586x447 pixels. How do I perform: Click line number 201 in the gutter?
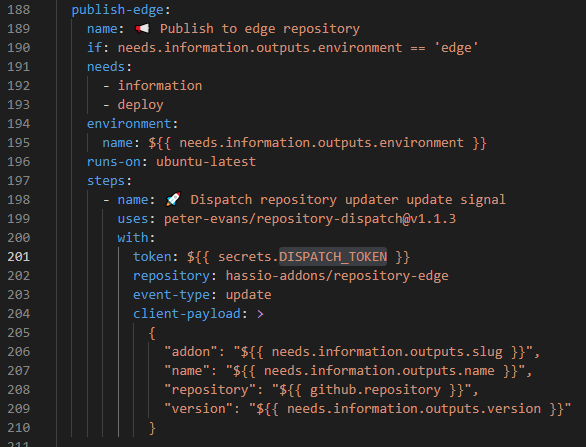pyautogui.click(x=19, y=257)
